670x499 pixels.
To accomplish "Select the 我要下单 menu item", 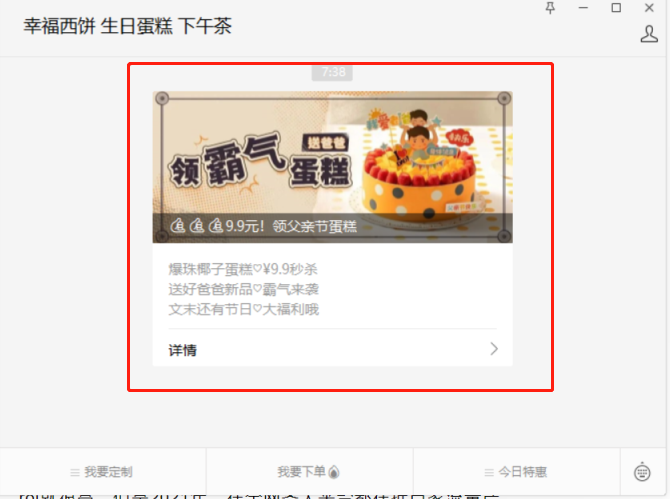I will point(309,472).
